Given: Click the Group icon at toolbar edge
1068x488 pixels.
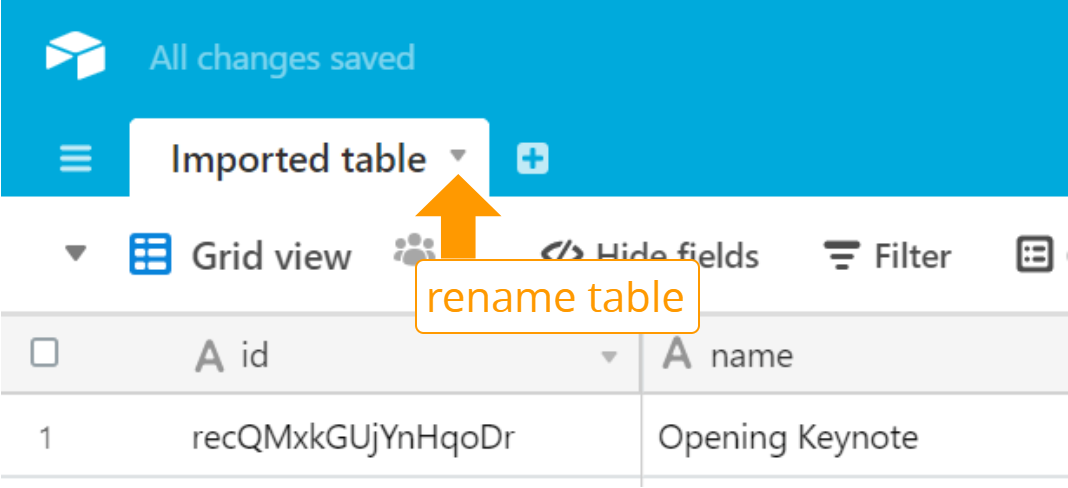Looking at the screenshot, I should [1035, 255].
